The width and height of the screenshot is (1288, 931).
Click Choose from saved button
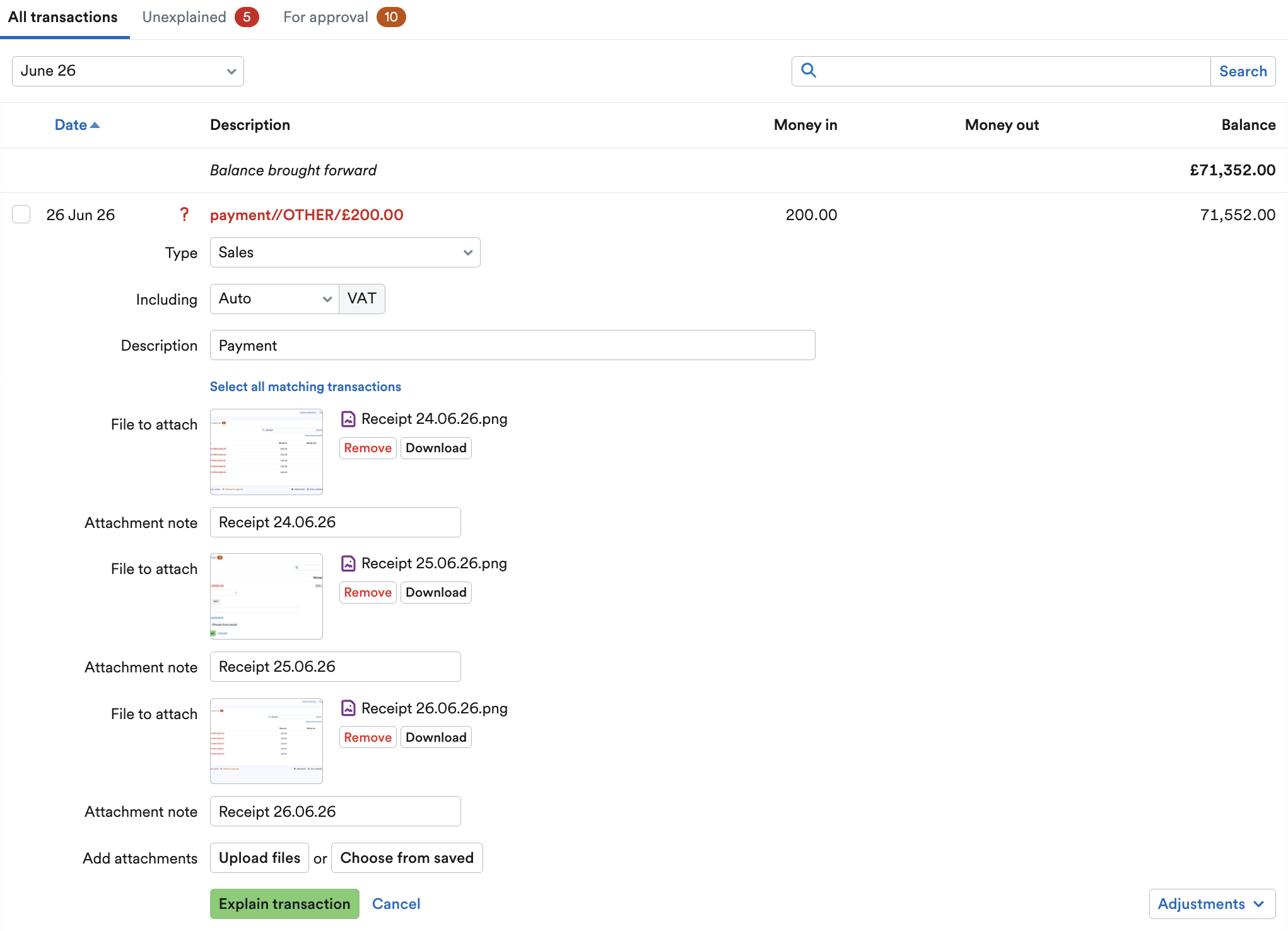(x=407, y=858)
